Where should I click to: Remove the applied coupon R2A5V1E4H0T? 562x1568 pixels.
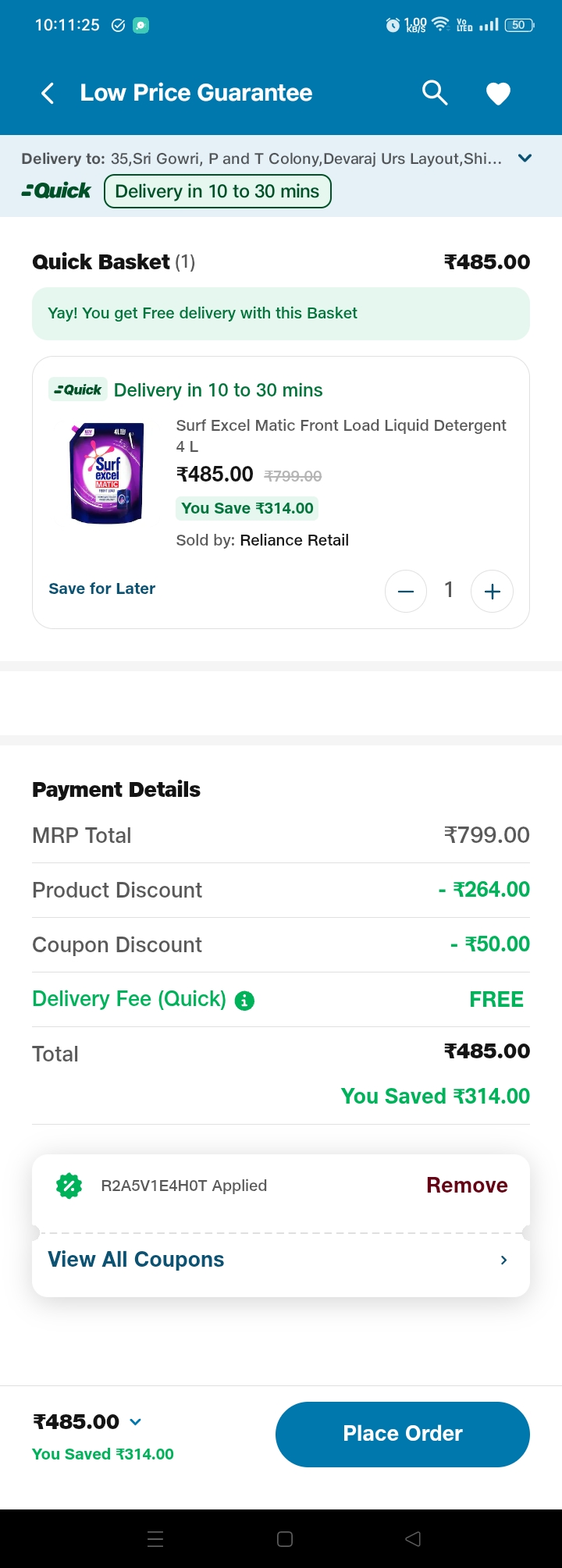(x=467, y=1186)
